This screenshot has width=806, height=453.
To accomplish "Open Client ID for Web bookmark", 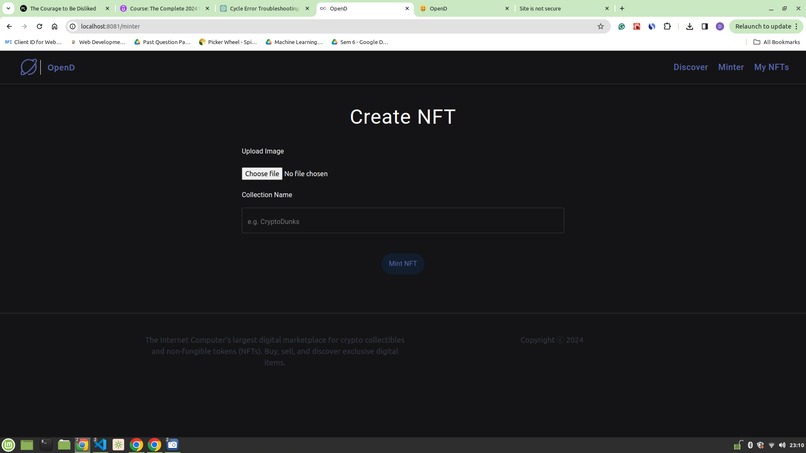I will pyautogui.click(x=33, y=42).
